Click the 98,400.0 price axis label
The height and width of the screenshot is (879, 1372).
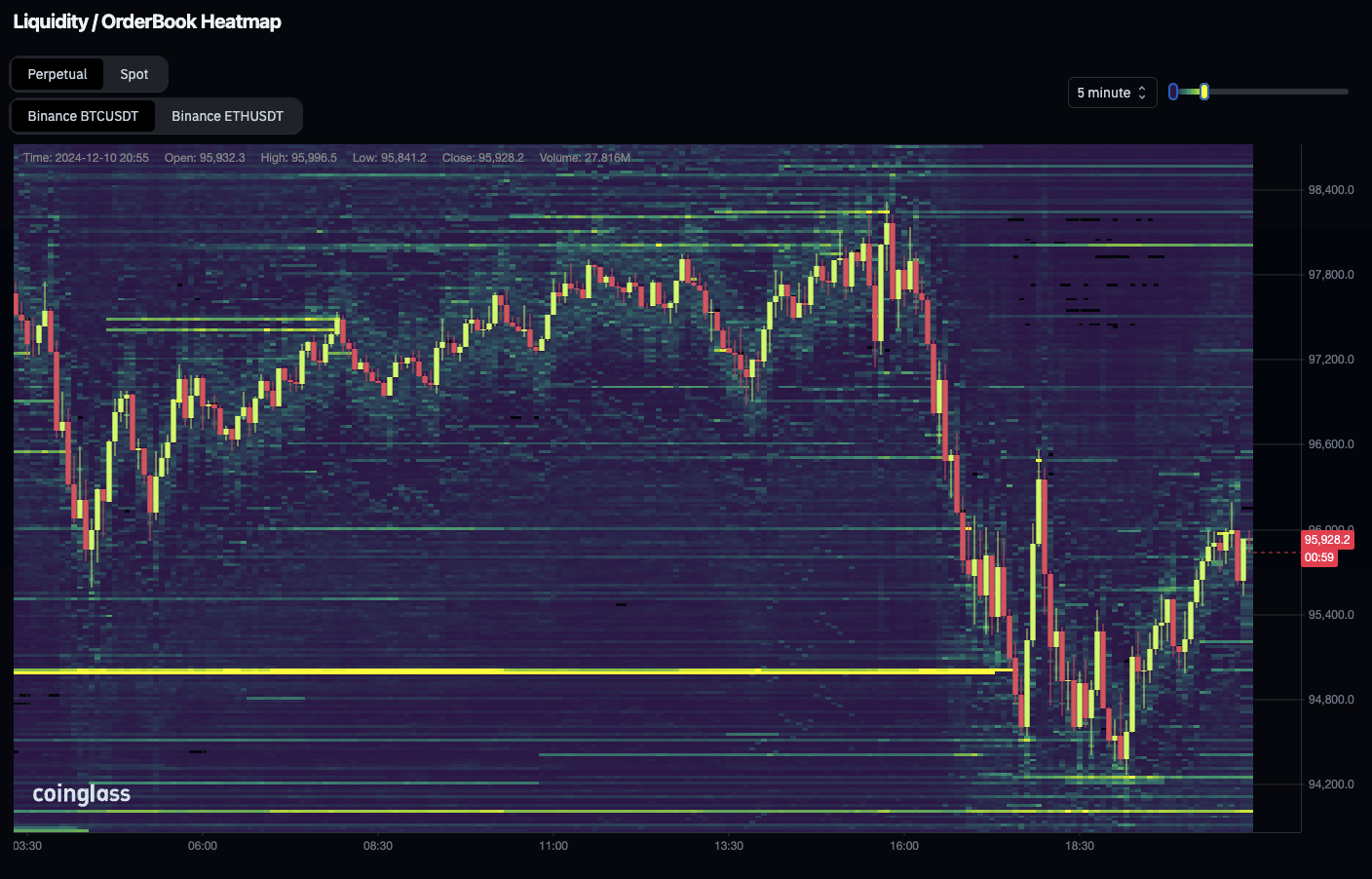[x=1330, y=190]
